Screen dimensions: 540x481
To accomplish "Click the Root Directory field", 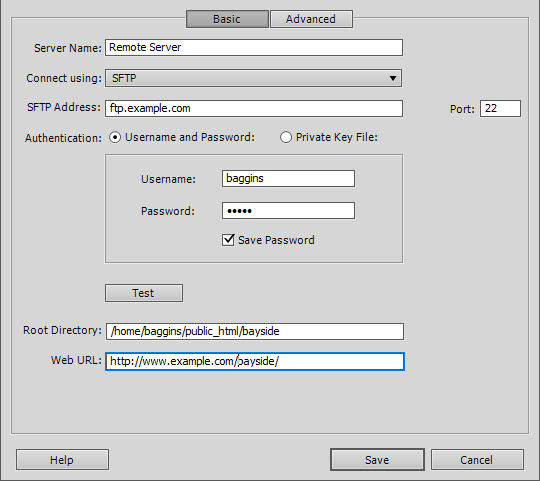I will pos(255,331).
